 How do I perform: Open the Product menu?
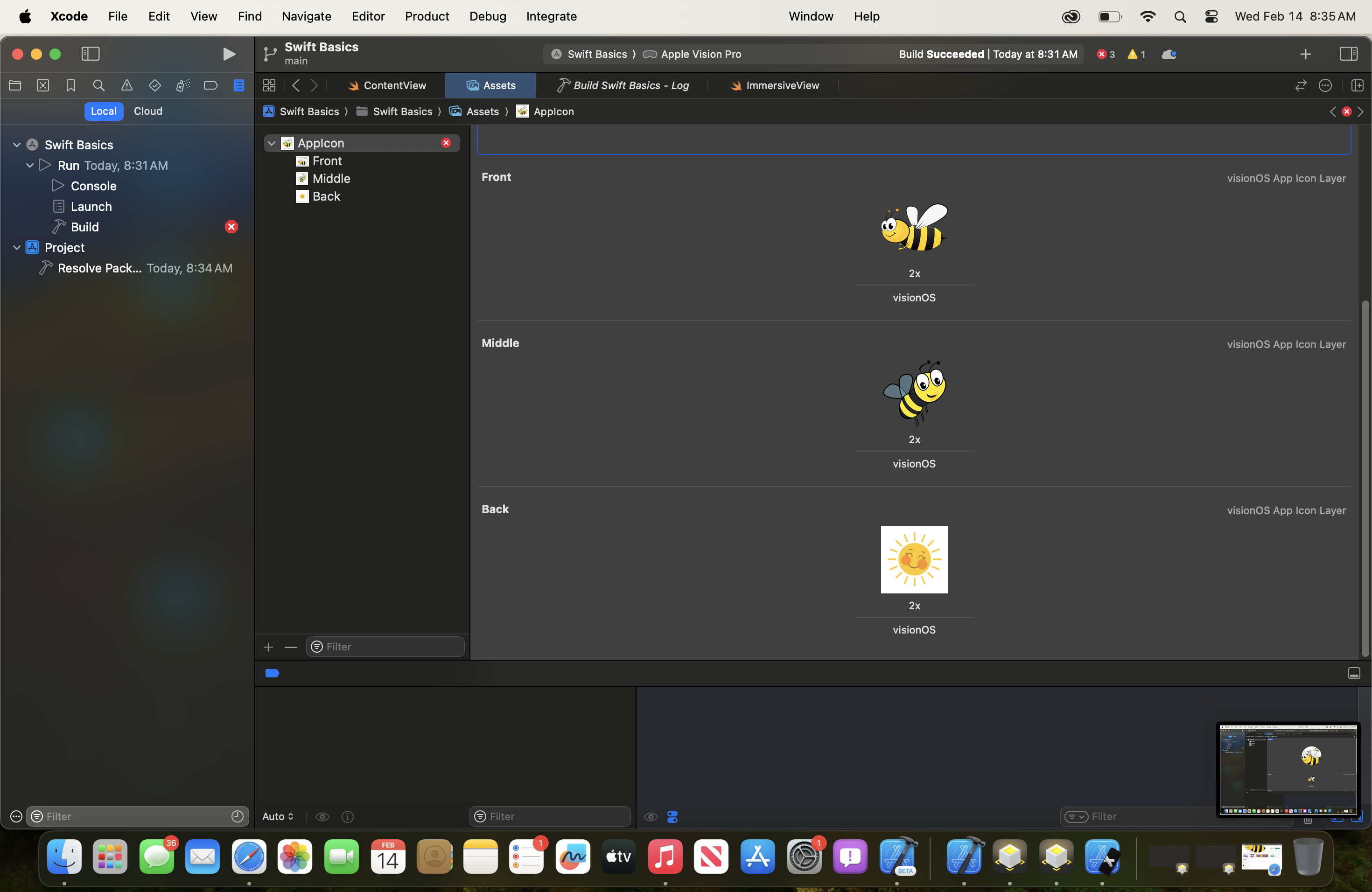coord(427,16)
